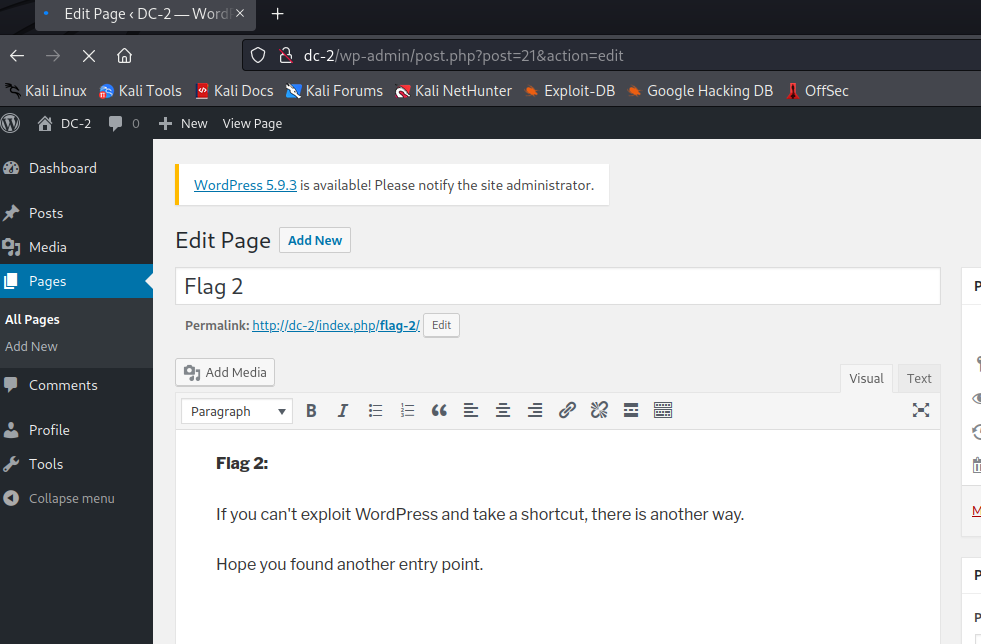This screenshot has height=644, width=981.
Task: Open the New content menu
Action: point(182,123)
